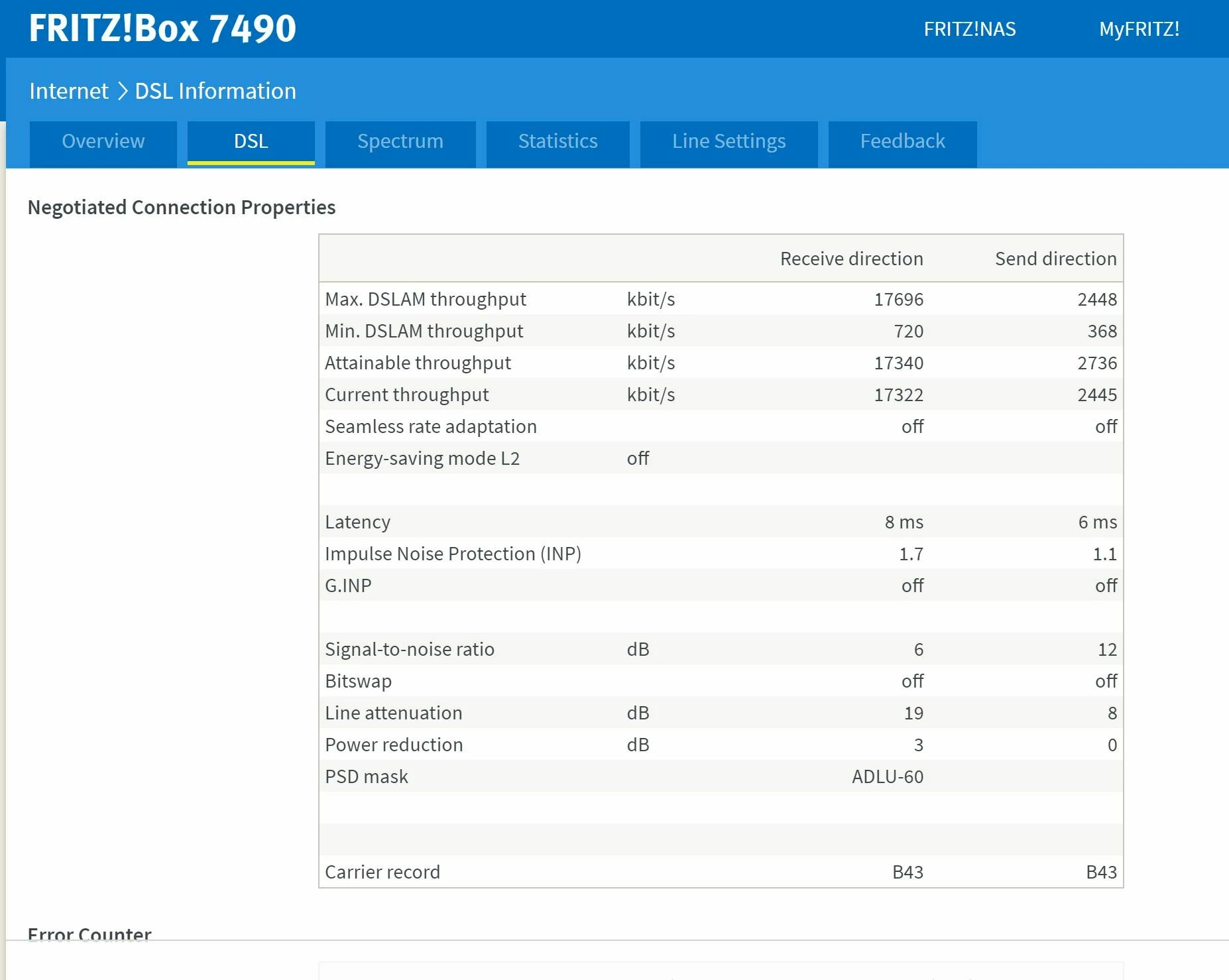Click the FRITZ!Box 7490 logo title
Screen dimensions: 1229x980
(x=162, y=29)
